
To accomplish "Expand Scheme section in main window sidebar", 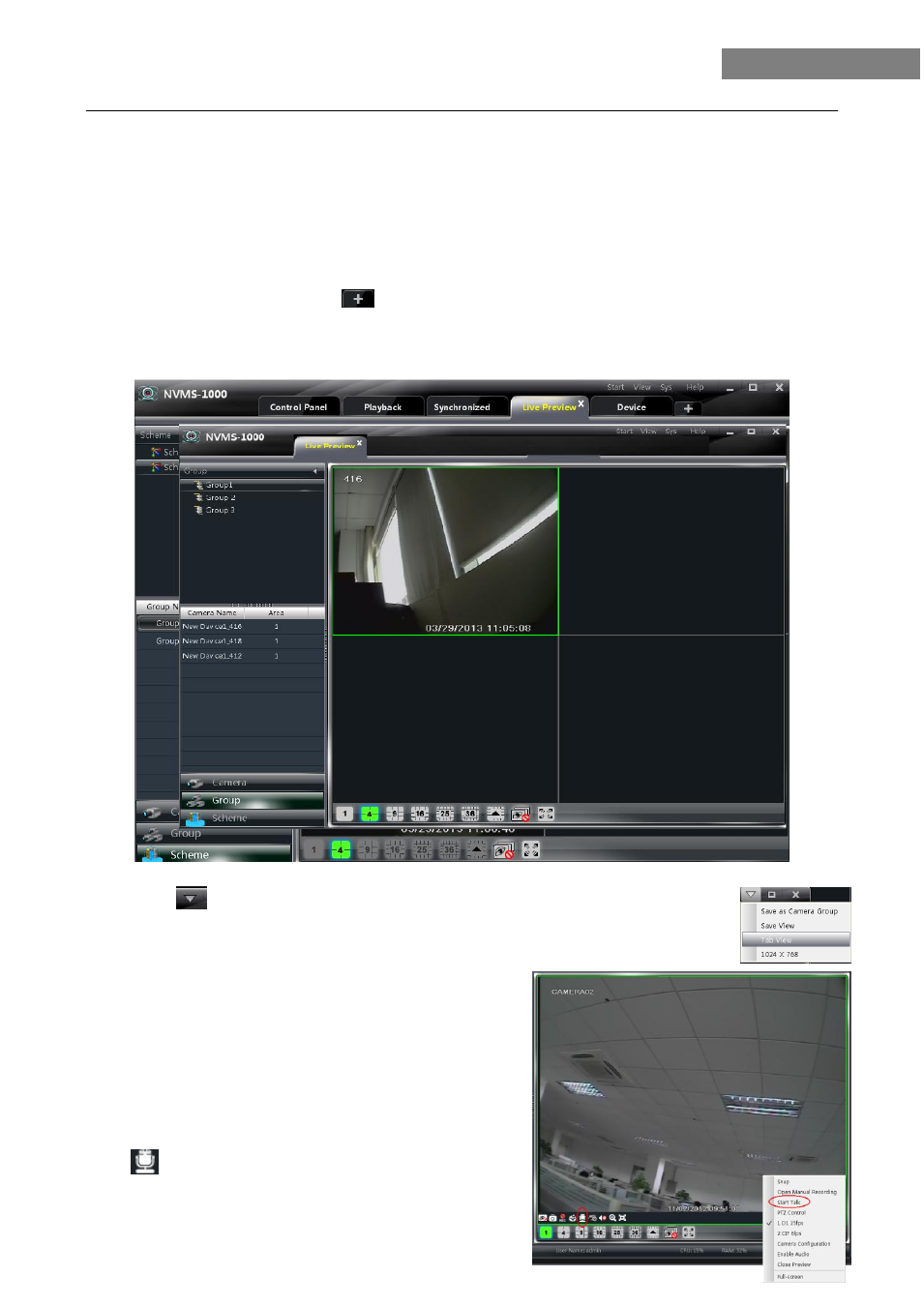I will [x=215, y=854].
